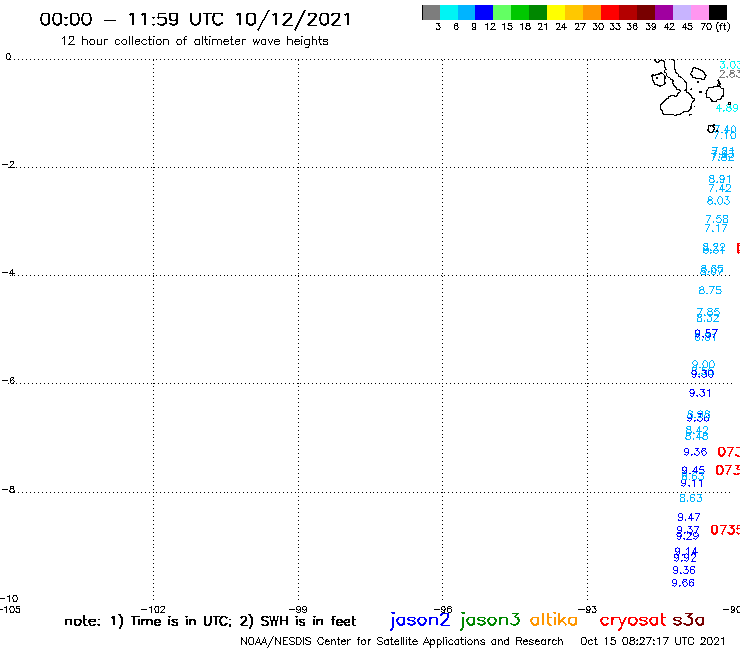Image resolution: width=740 pixels, height=650 pixels.
Task: Click the wave height reading 7.17
Action: [716, 228]
